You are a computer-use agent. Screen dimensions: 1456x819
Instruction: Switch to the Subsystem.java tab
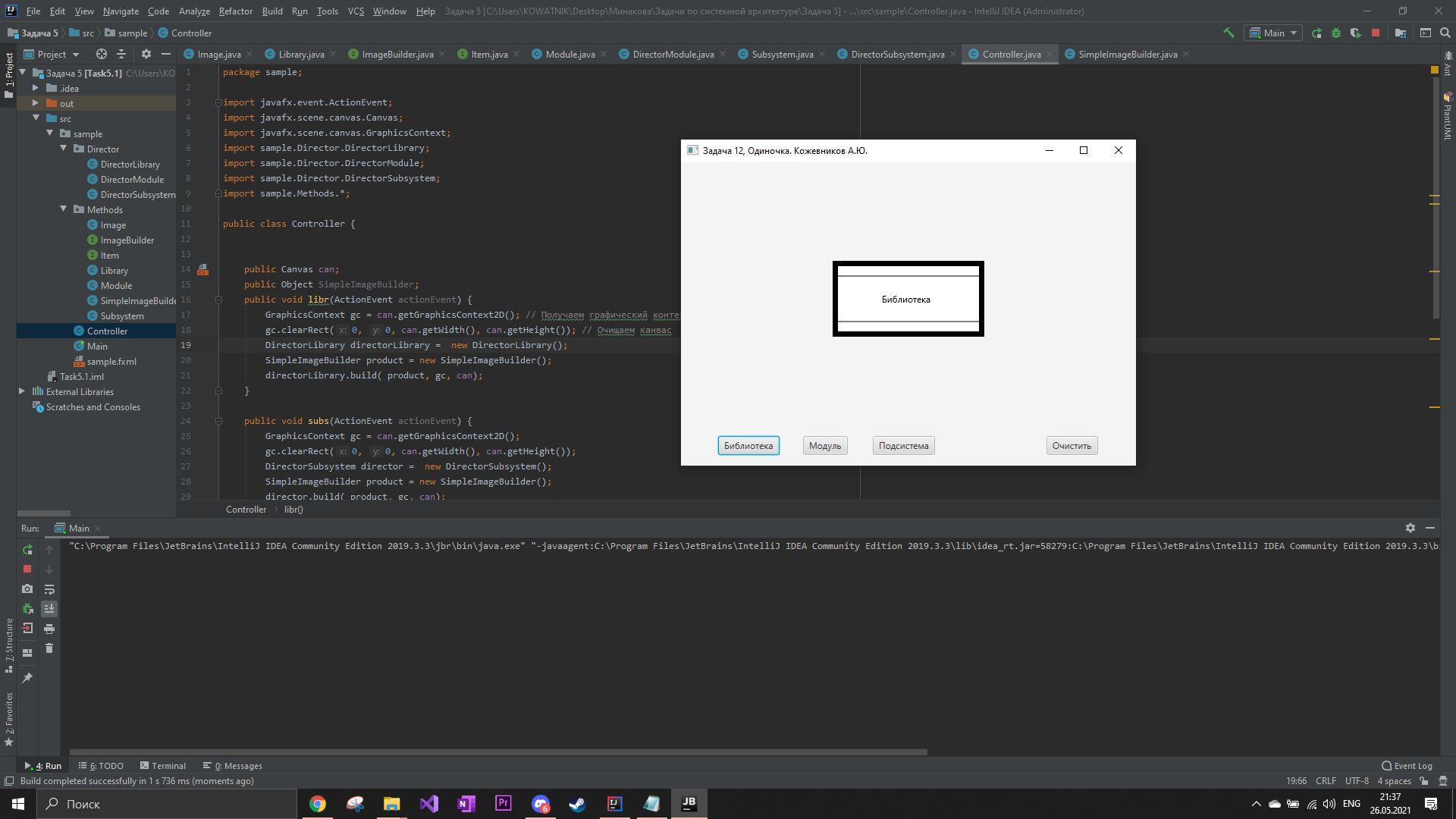[781, 54]
